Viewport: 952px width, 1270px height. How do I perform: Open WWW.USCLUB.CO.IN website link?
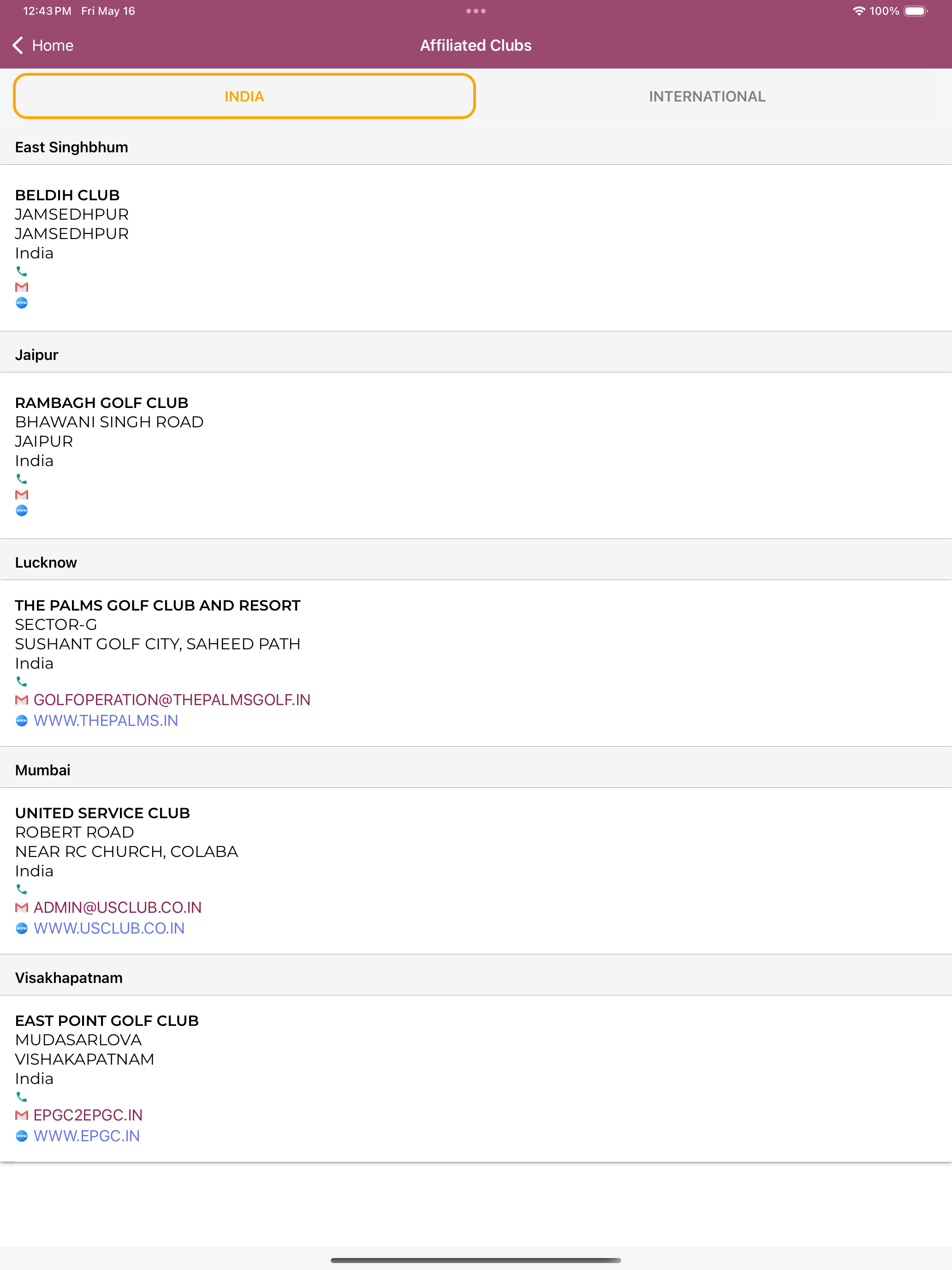tap(109, 929)
